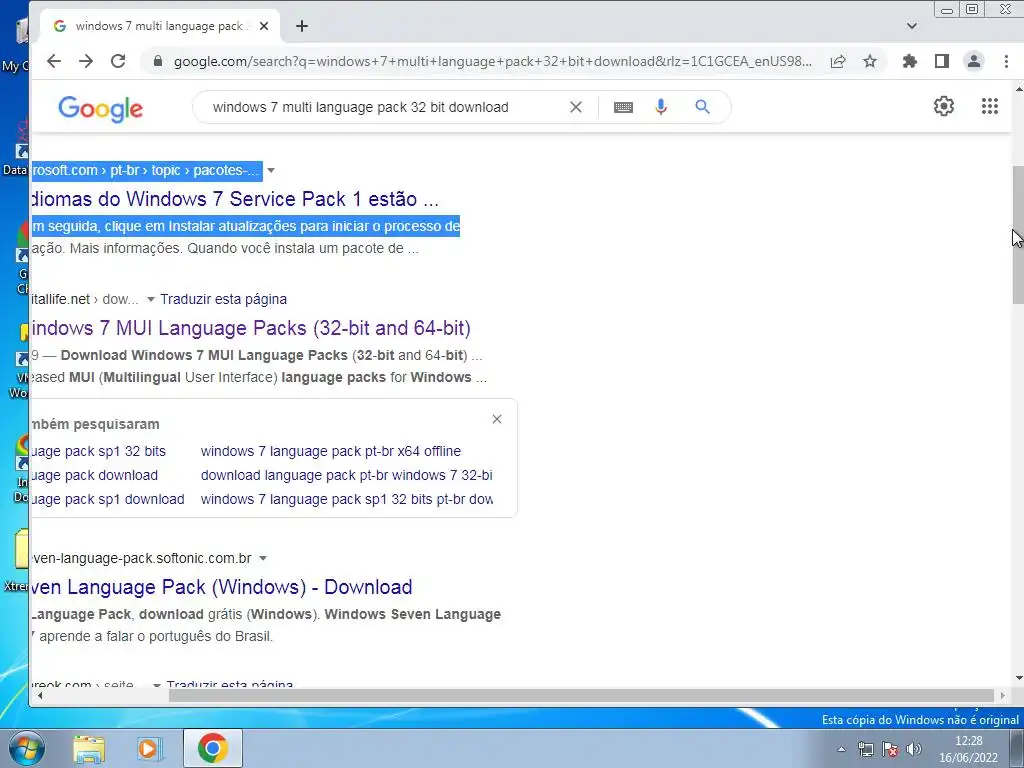This screenshot has width=1024, height=768.
Task: Open the Google apps grid
Action: click(990, 106)
